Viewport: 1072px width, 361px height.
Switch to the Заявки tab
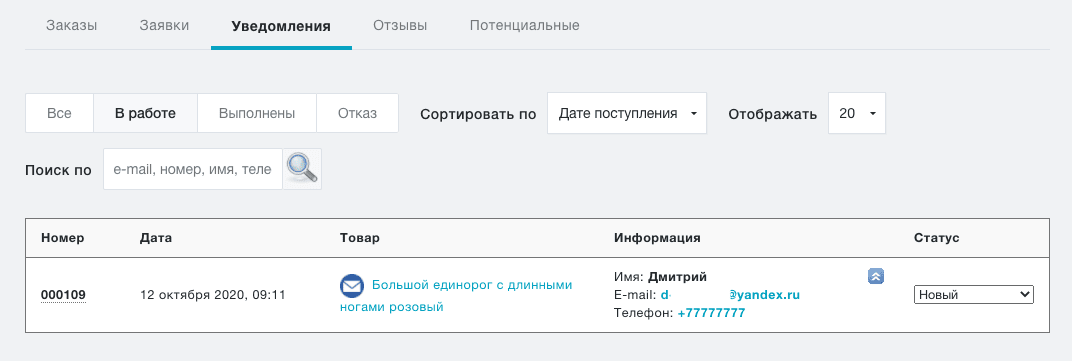pos(164,26)
